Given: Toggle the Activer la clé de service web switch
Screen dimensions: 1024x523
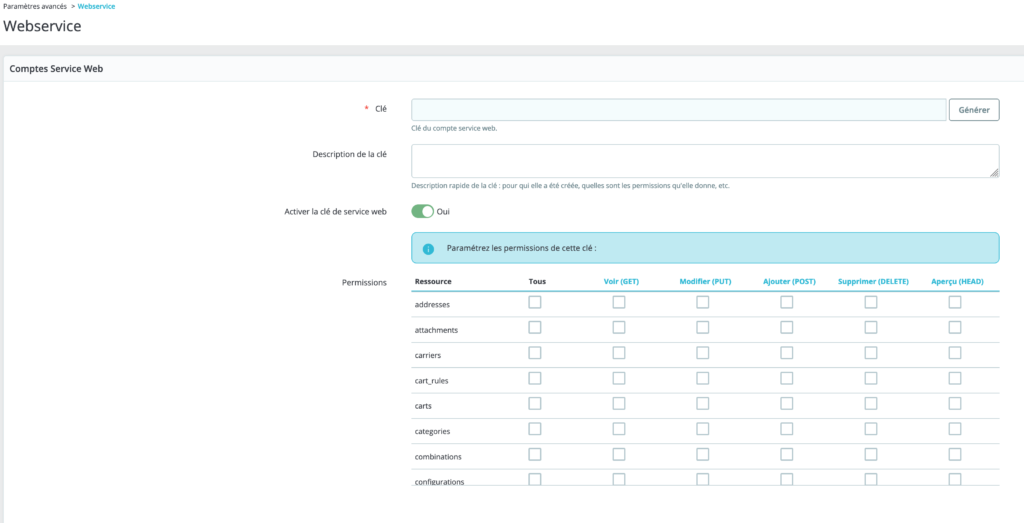Looking at the screenshot, I should coord(423,212).
